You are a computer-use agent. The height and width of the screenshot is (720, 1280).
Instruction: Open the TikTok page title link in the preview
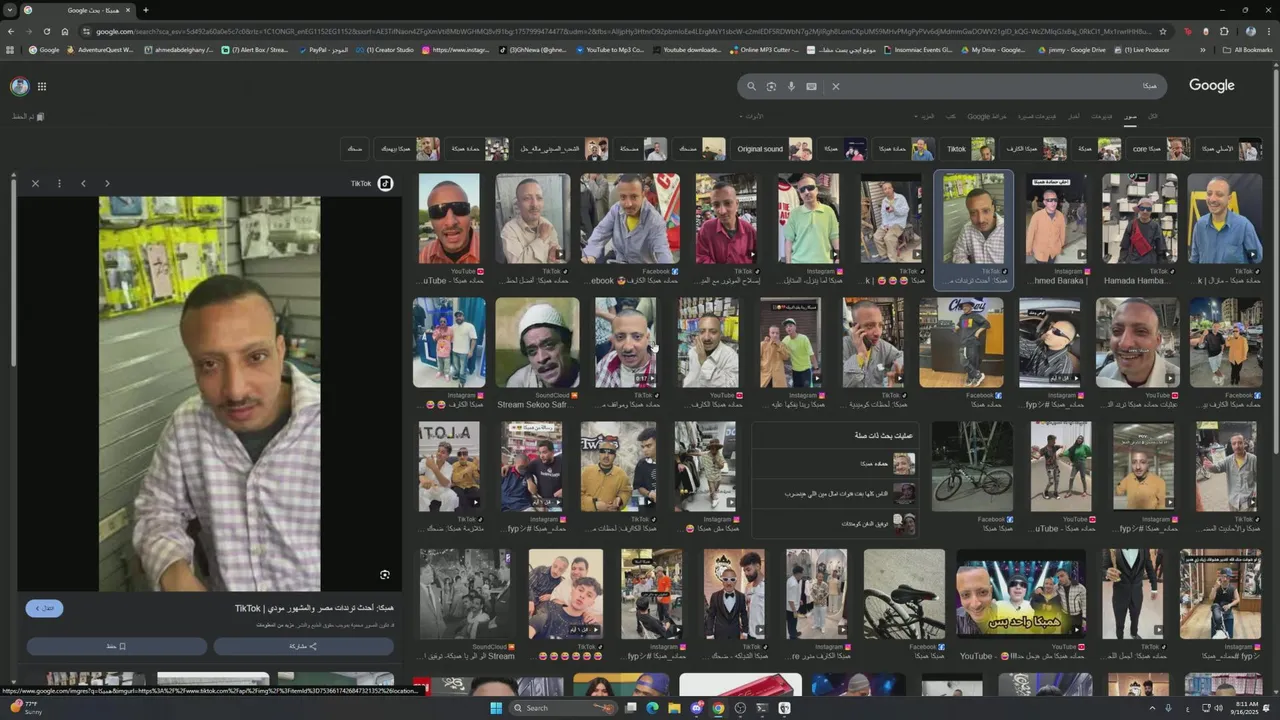point(314,608)
